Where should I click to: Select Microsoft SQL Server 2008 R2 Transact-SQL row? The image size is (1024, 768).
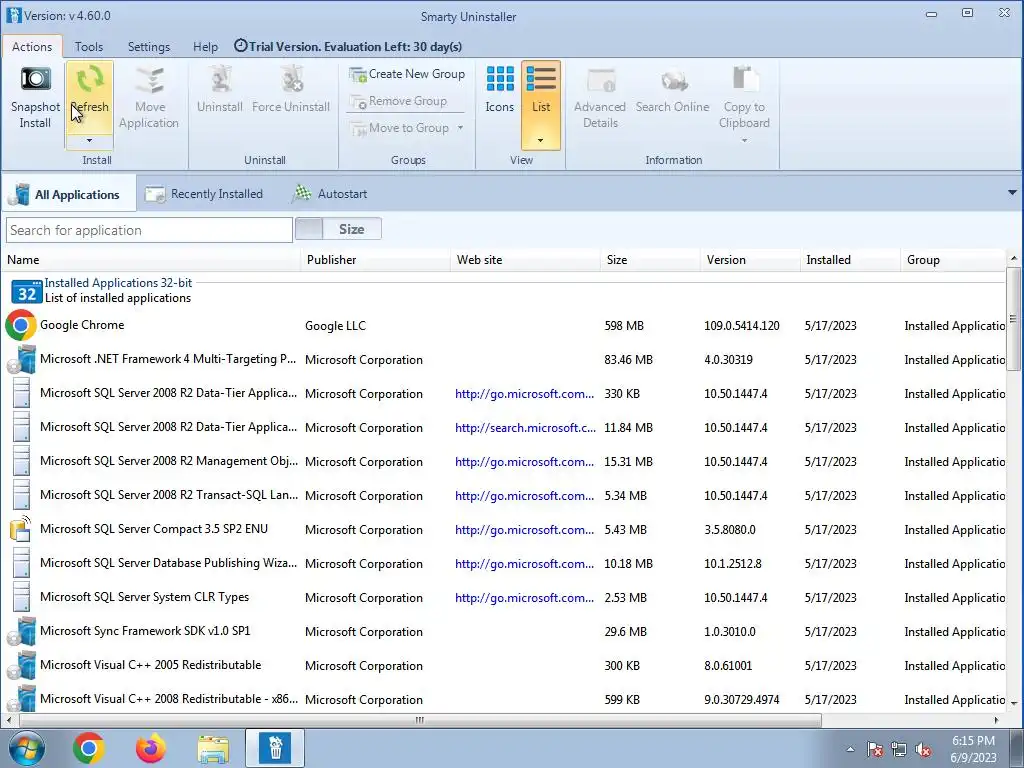click(505, 496)
